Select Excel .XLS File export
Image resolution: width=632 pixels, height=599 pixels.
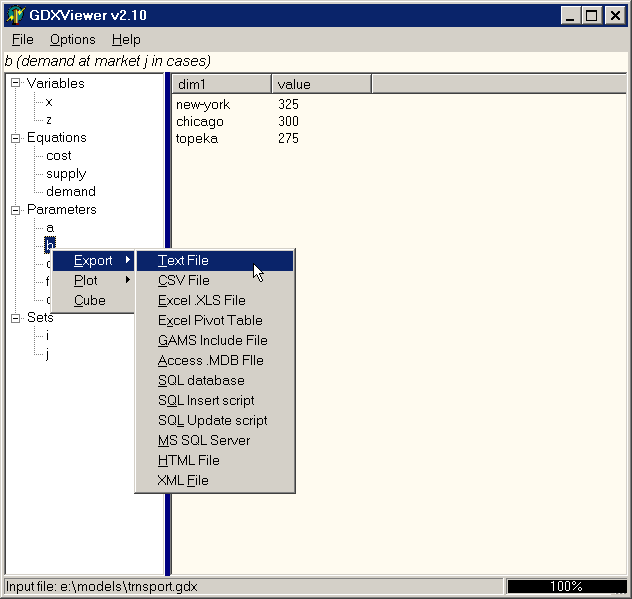pos(201,301)
